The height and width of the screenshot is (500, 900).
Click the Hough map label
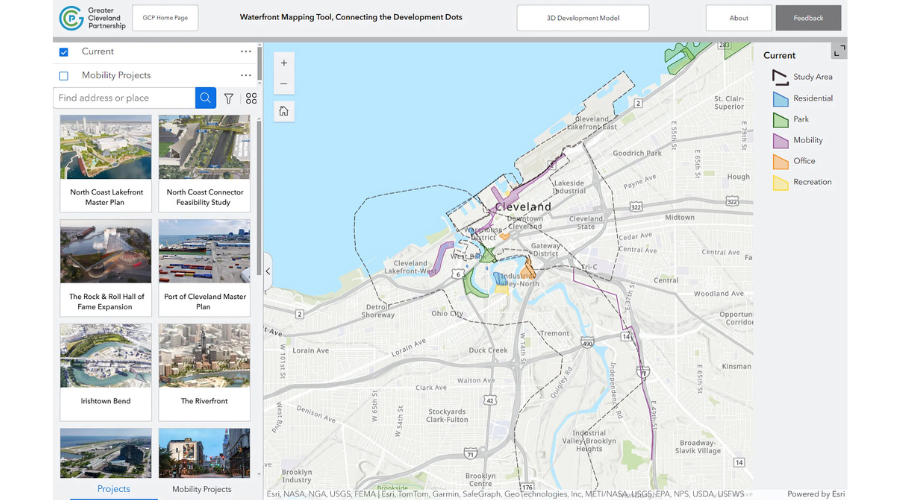(x=738, y=177)
